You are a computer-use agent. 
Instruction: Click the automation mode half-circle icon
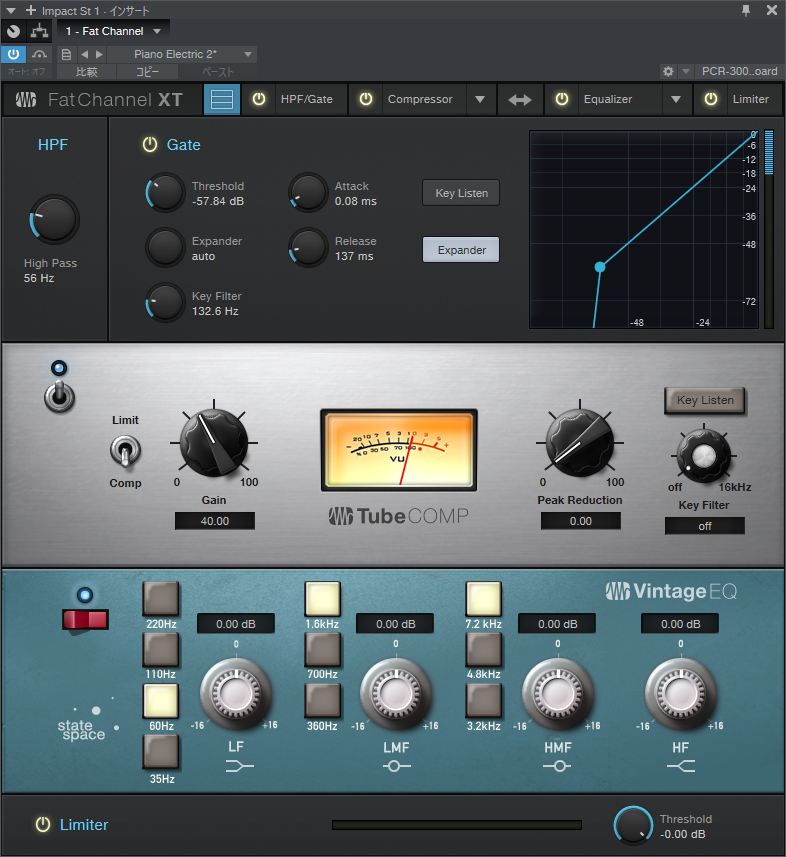coord(39,54)
